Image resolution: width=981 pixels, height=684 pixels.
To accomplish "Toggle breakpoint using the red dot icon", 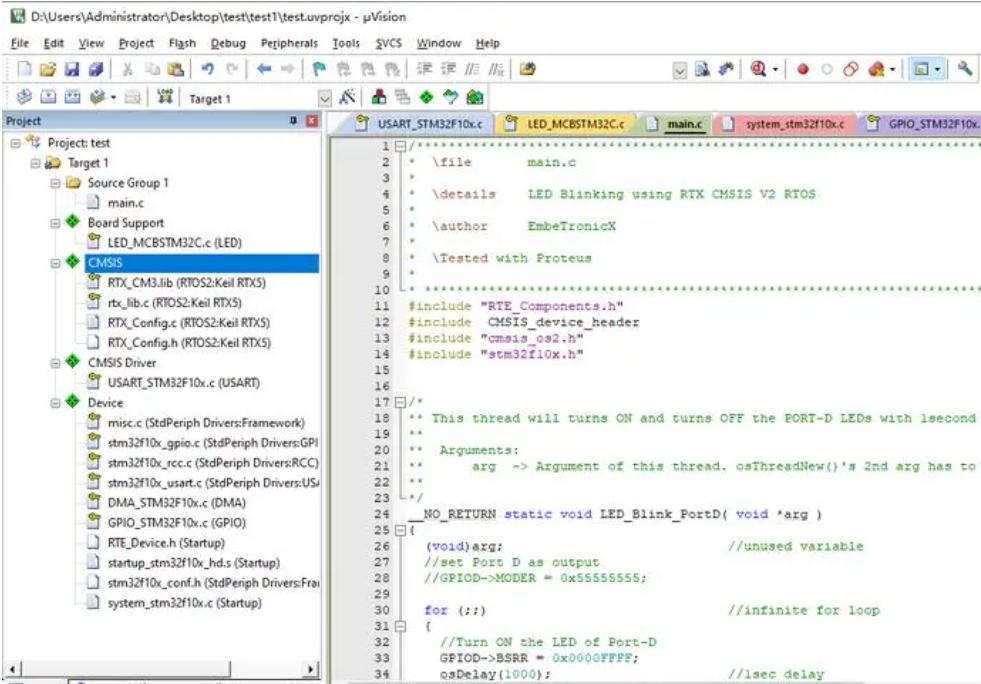I will tap(802, 69).
